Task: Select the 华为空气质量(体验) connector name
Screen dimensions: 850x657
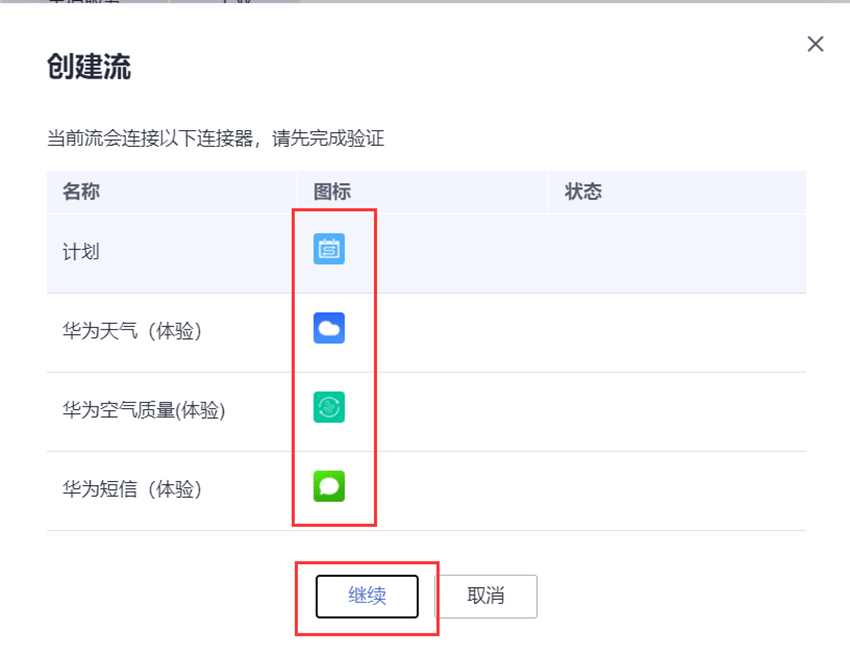Action: pos(143,410)
